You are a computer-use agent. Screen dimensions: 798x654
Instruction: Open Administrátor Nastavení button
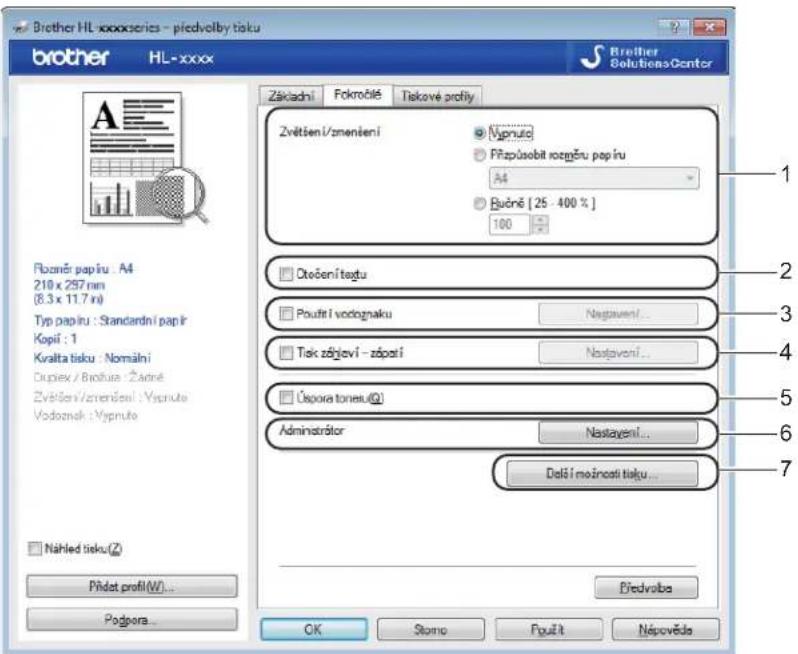(x=618, y=433)
